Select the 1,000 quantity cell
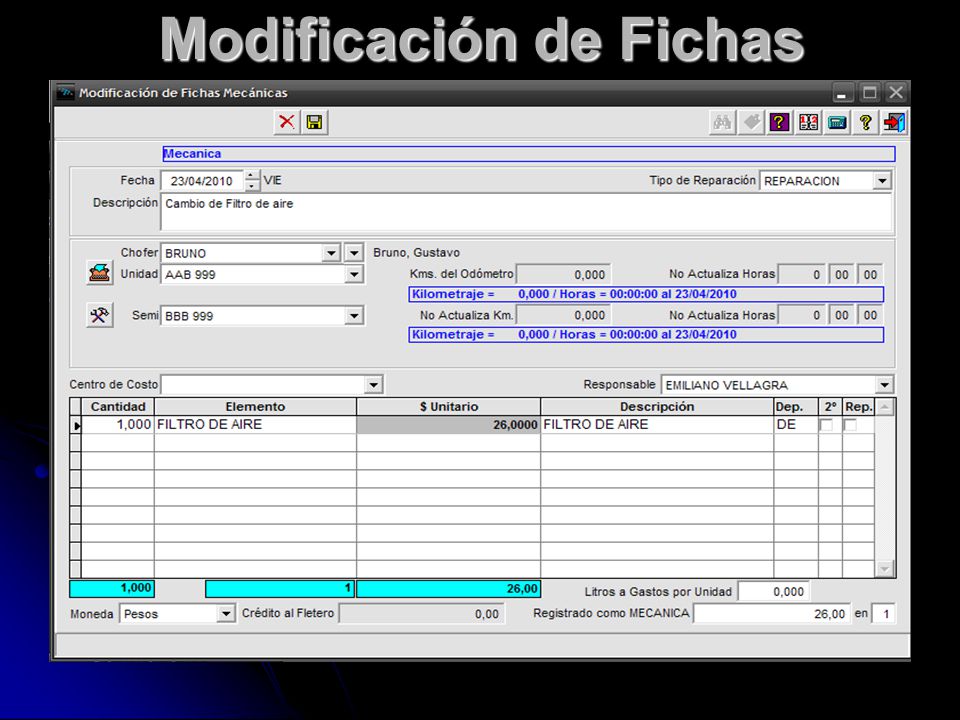The width and height of the screenshot is (960, 720). click(x=118, y=424)
